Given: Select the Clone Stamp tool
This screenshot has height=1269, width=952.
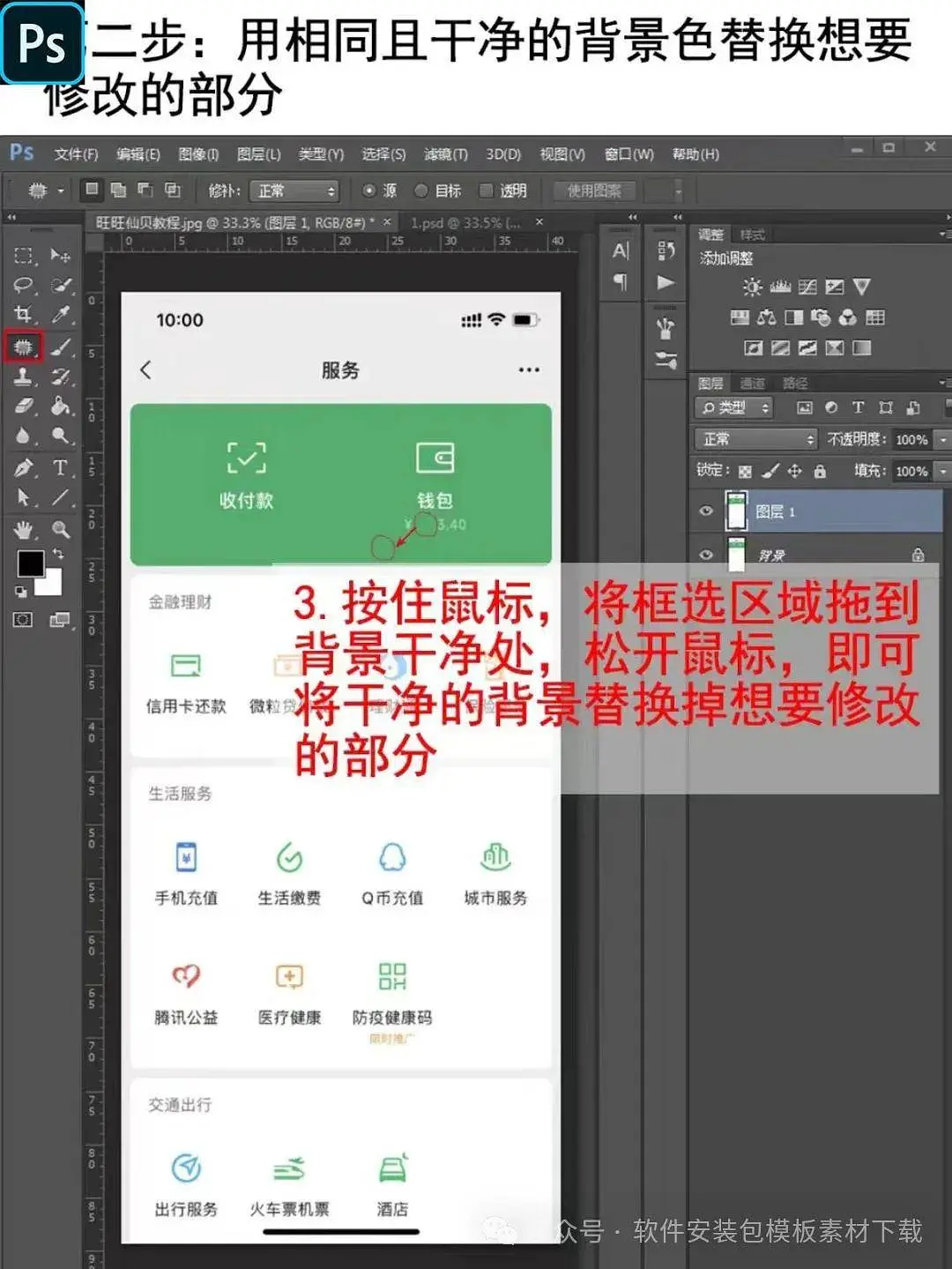Looking at the screenshot, I should 23,377.
